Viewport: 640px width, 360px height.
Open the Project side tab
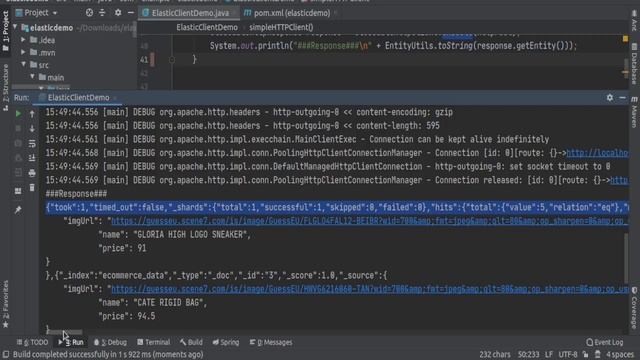(x=5, y=31)
